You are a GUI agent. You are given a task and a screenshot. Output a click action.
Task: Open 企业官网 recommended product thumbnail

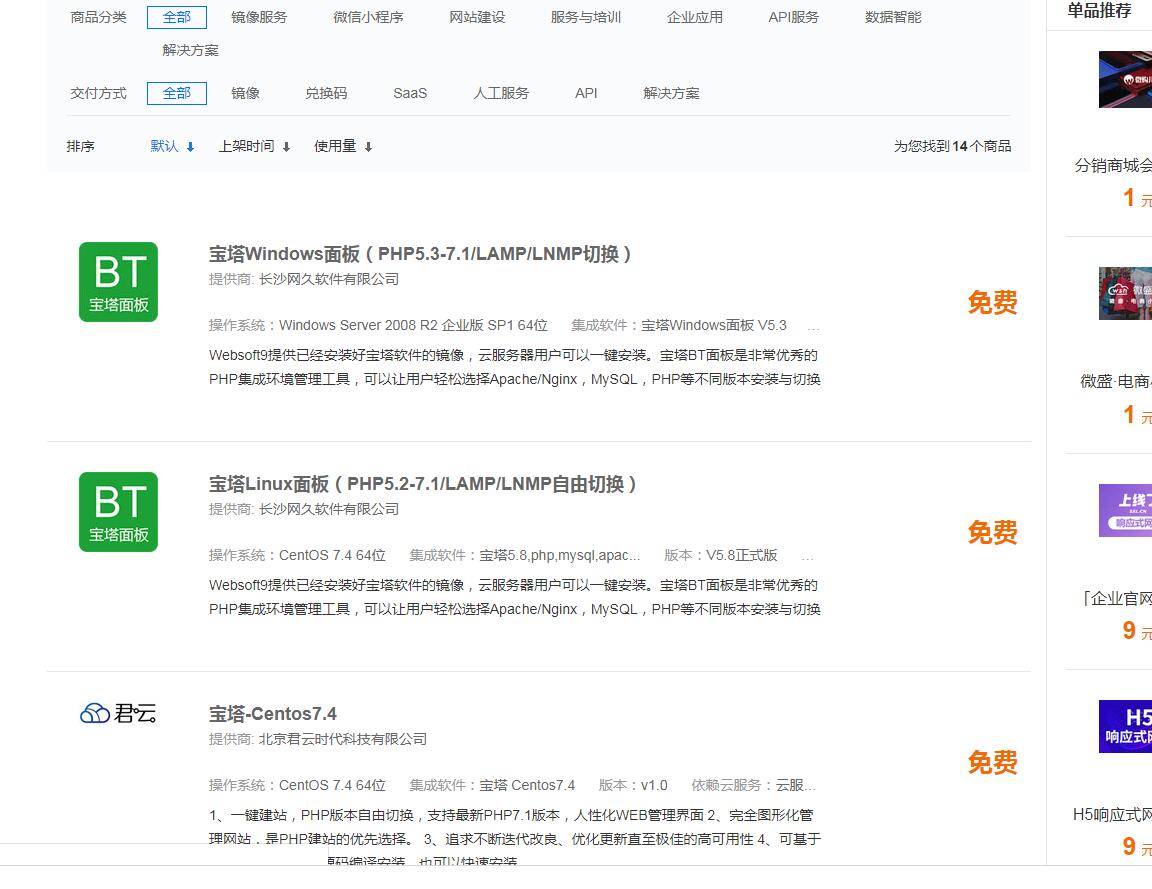pyautogui.click(x=1126, y=511)
